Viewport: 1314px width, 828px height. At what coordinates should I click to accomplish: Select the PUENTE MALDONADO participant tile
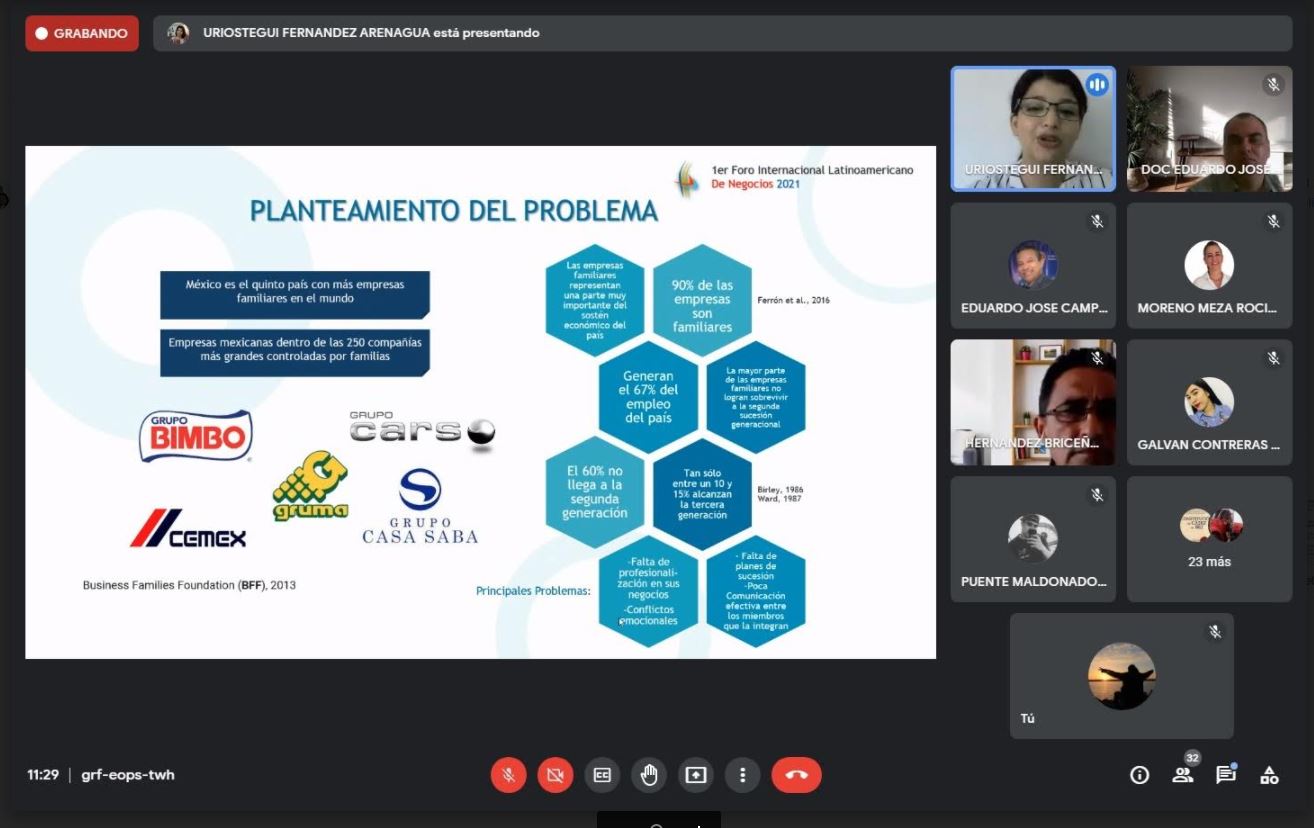pyautogui.click(x=1033, y=539)
